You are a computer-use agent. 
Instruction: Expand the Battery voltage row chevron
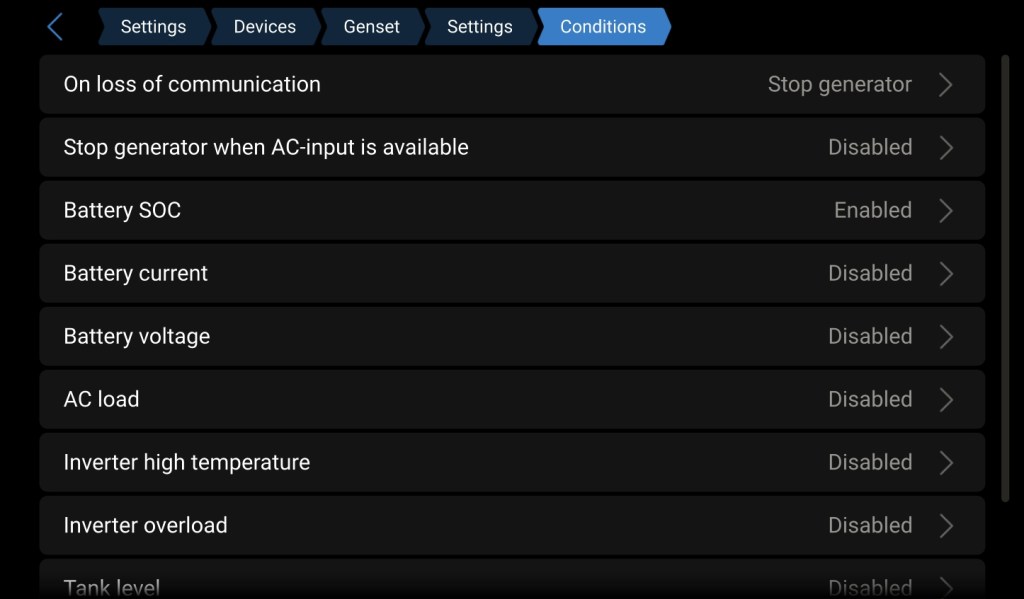click(x=946, y=336)
